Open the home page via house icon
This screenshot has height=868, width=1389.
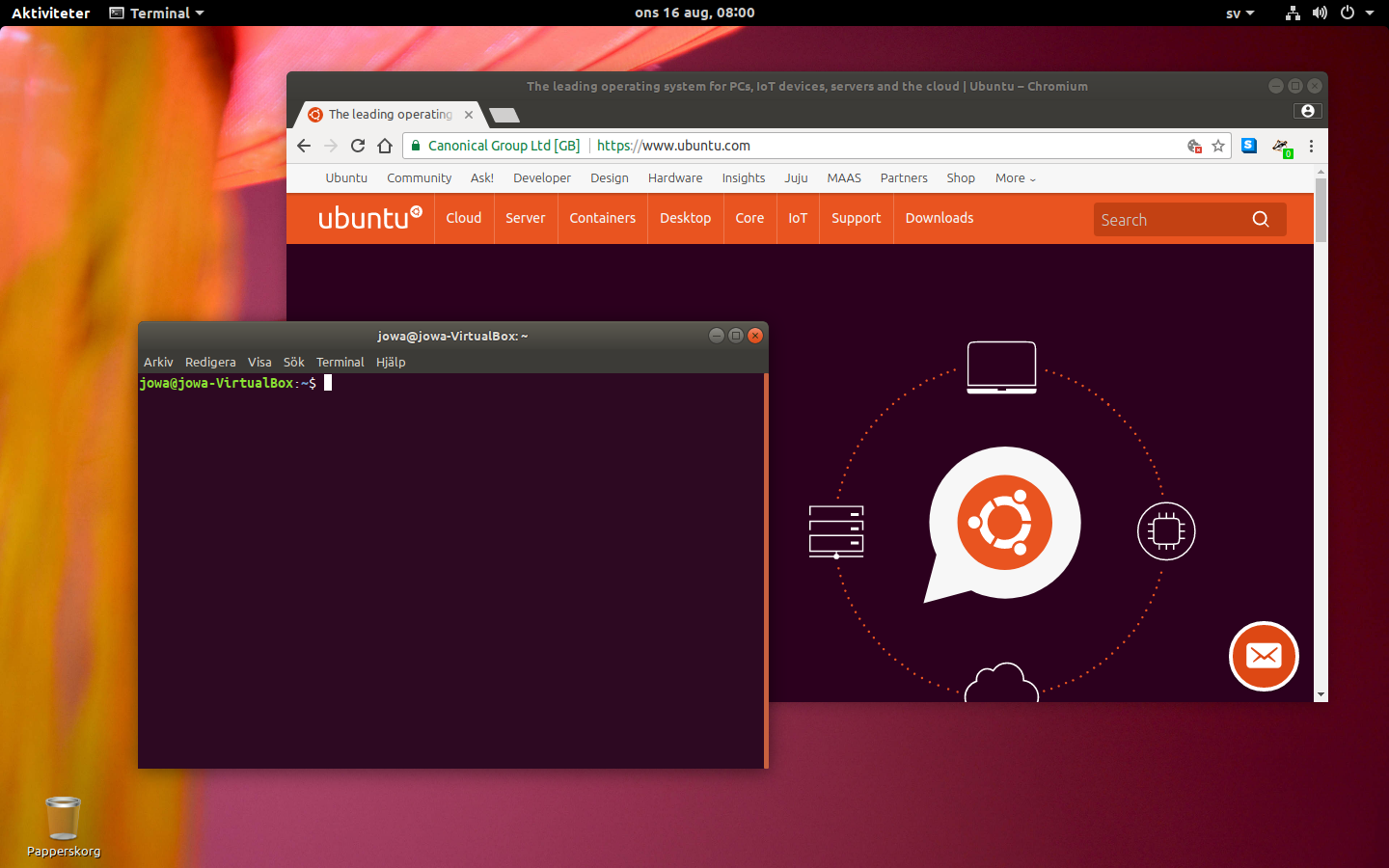tap(385, 146)
